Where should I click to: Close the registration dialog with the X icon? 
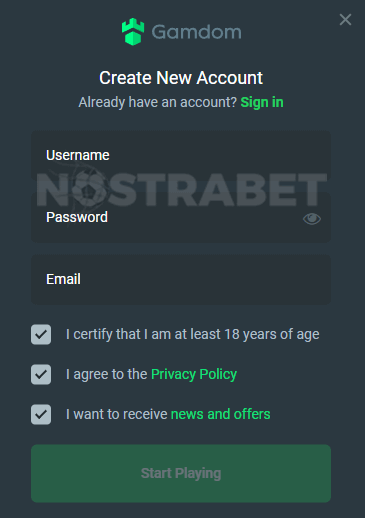(345, 20)
